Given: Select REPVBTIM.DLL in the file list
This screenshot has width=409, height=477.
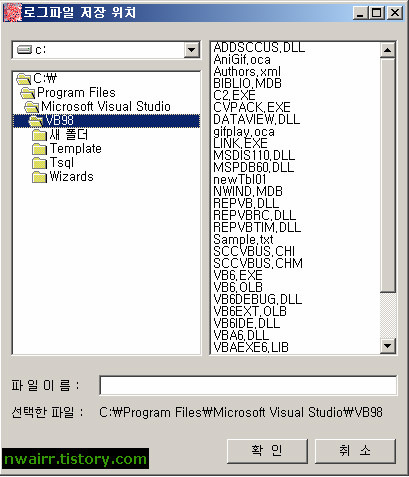Looking at the screenshot, I should pyautogui.click(x=257, y=227).
